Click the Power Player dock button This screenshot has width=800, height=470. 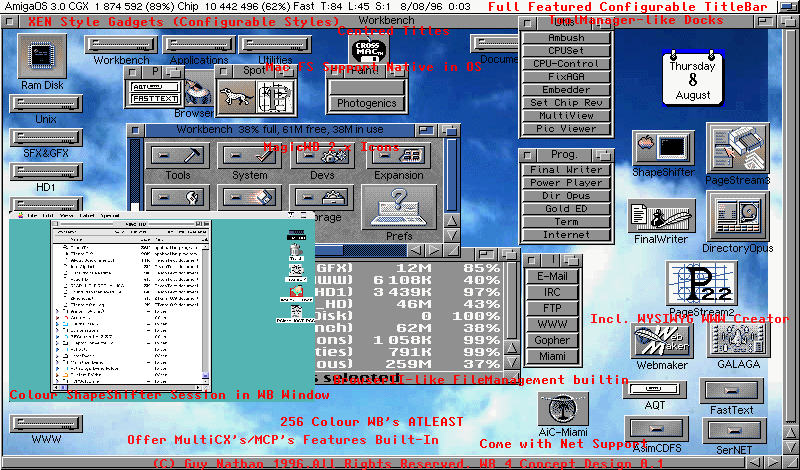(x=566, y=183)
